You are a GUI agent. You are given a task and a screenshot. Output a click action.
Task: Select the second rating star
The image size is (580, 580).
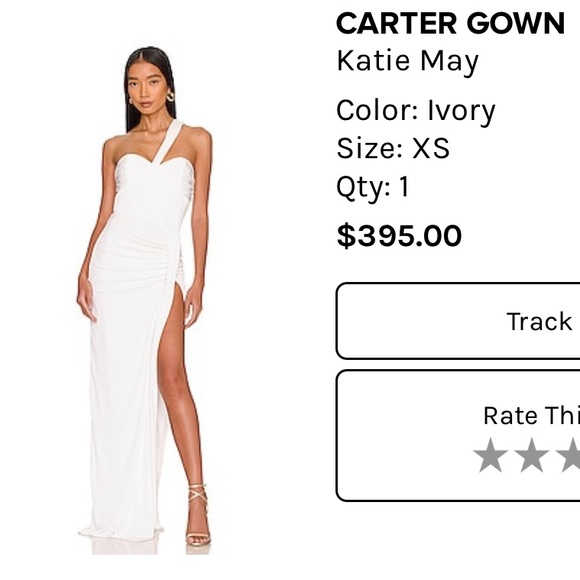pos(531,455)
